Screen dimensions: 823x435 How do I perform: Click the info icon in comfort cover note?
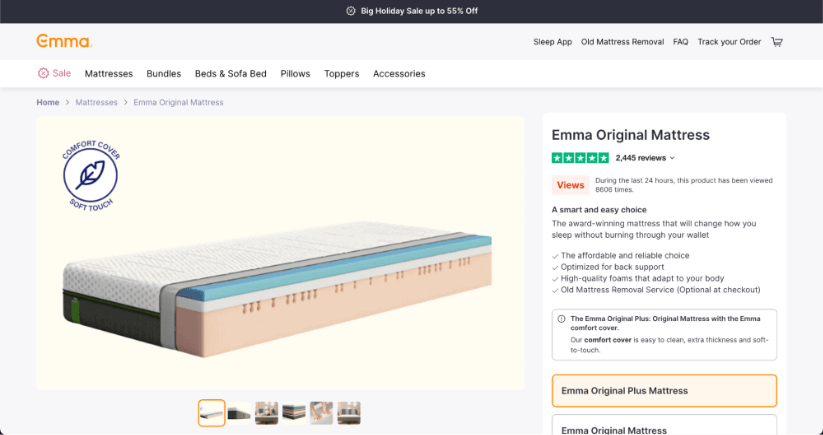[x=561, y=319]
